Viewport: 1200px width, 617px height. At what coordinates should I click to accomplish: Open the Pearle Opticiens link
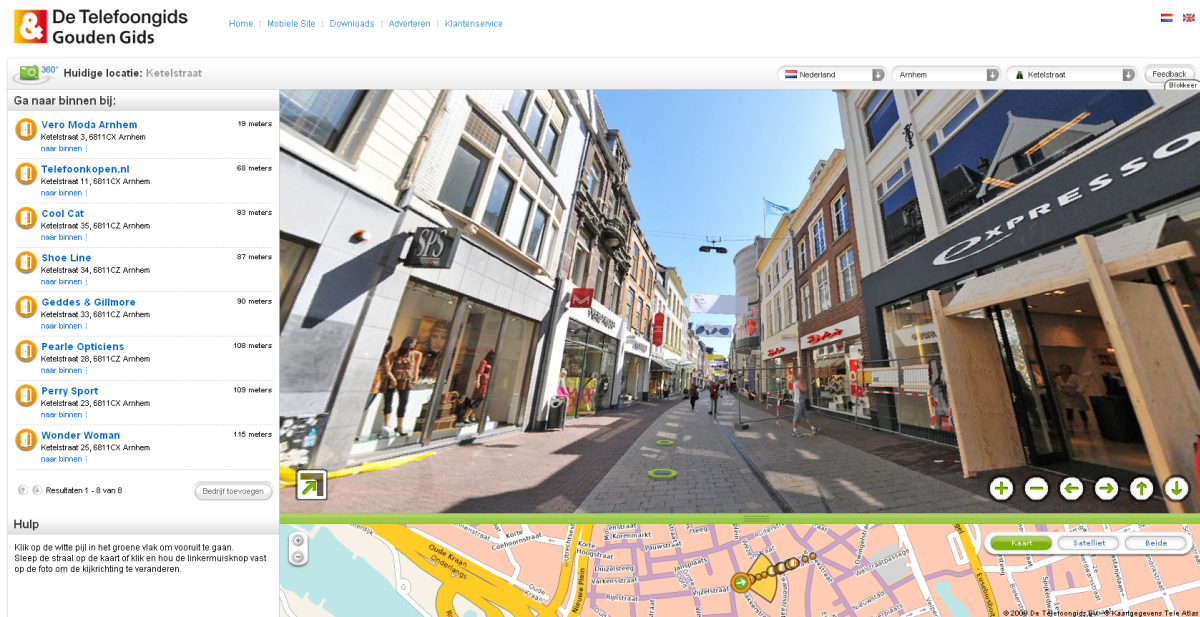pos(83,347)
